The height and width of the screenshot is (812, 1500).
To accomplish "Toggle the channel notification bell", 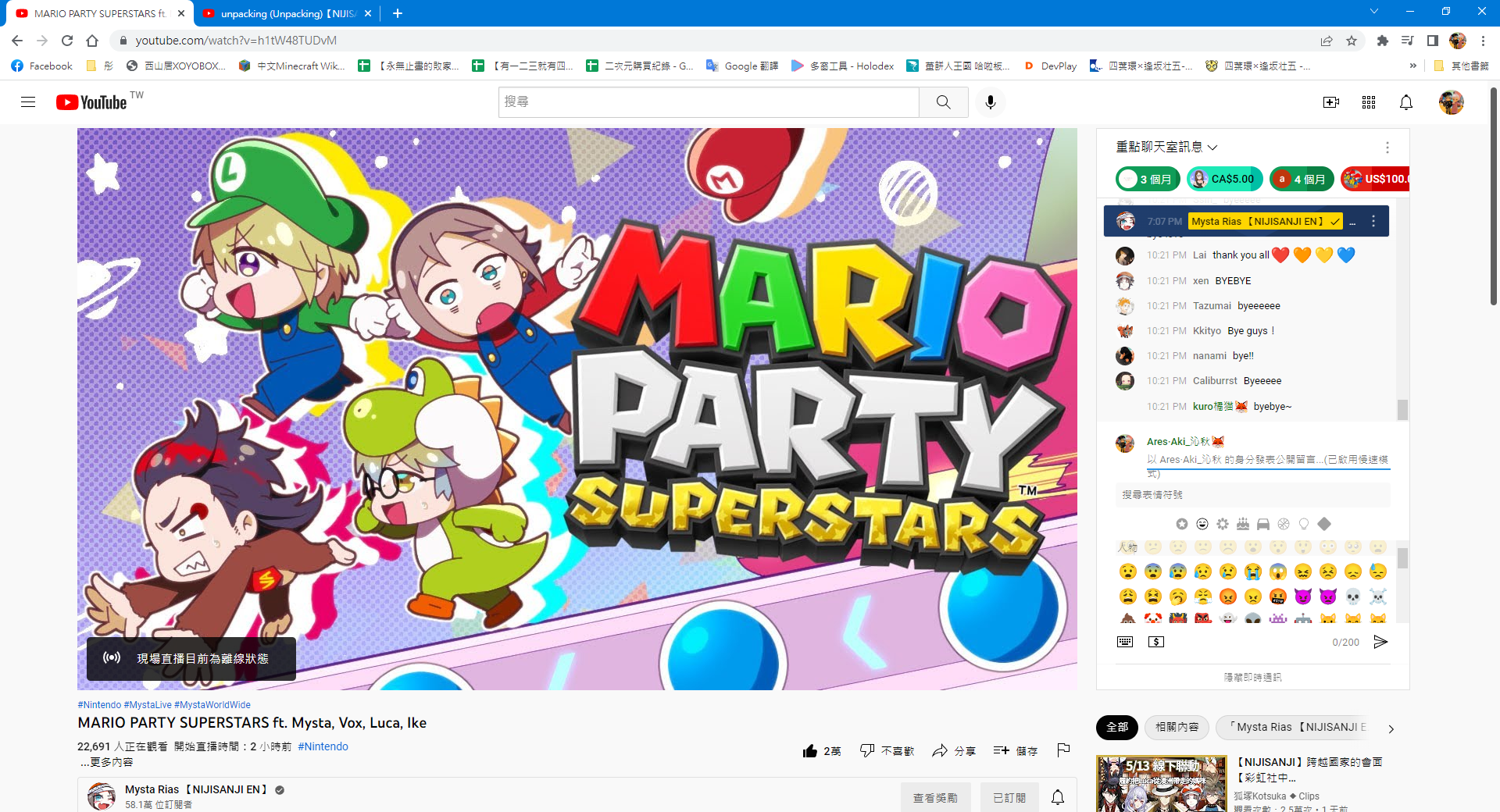I will pyautogui.click(x=1058, y=797).
